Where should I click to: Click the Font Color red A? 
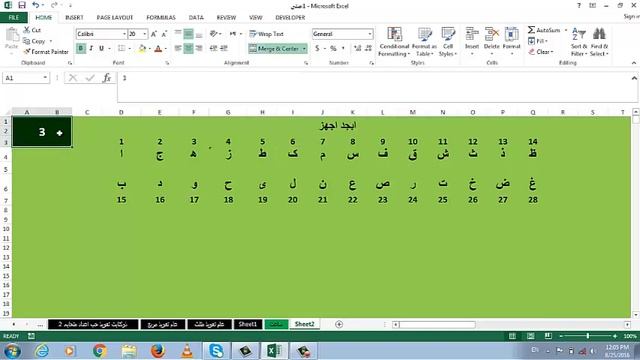tap(158, 49)
